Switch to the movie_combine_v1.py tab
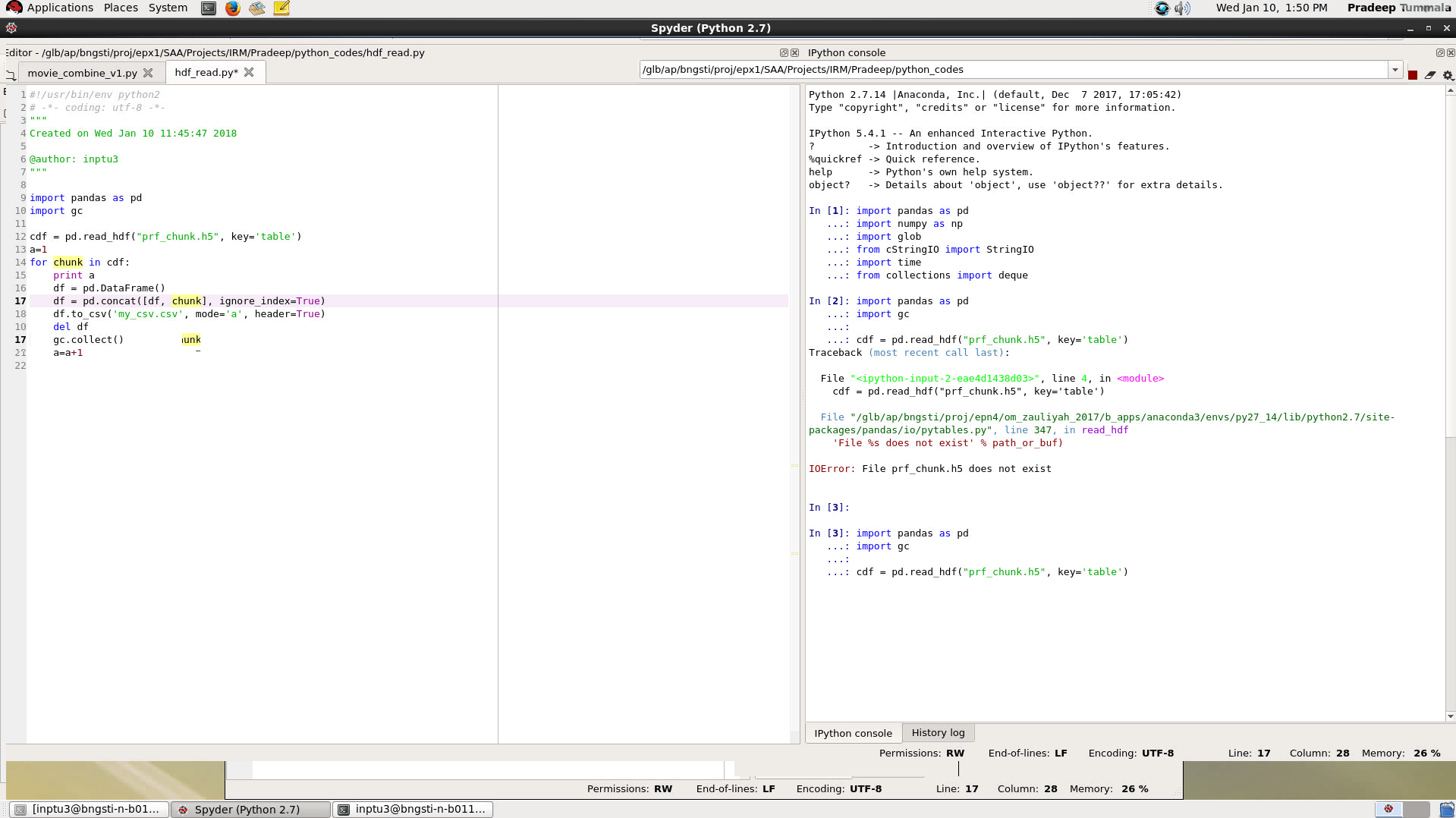1456x818 pixels. tap(82, 73)
